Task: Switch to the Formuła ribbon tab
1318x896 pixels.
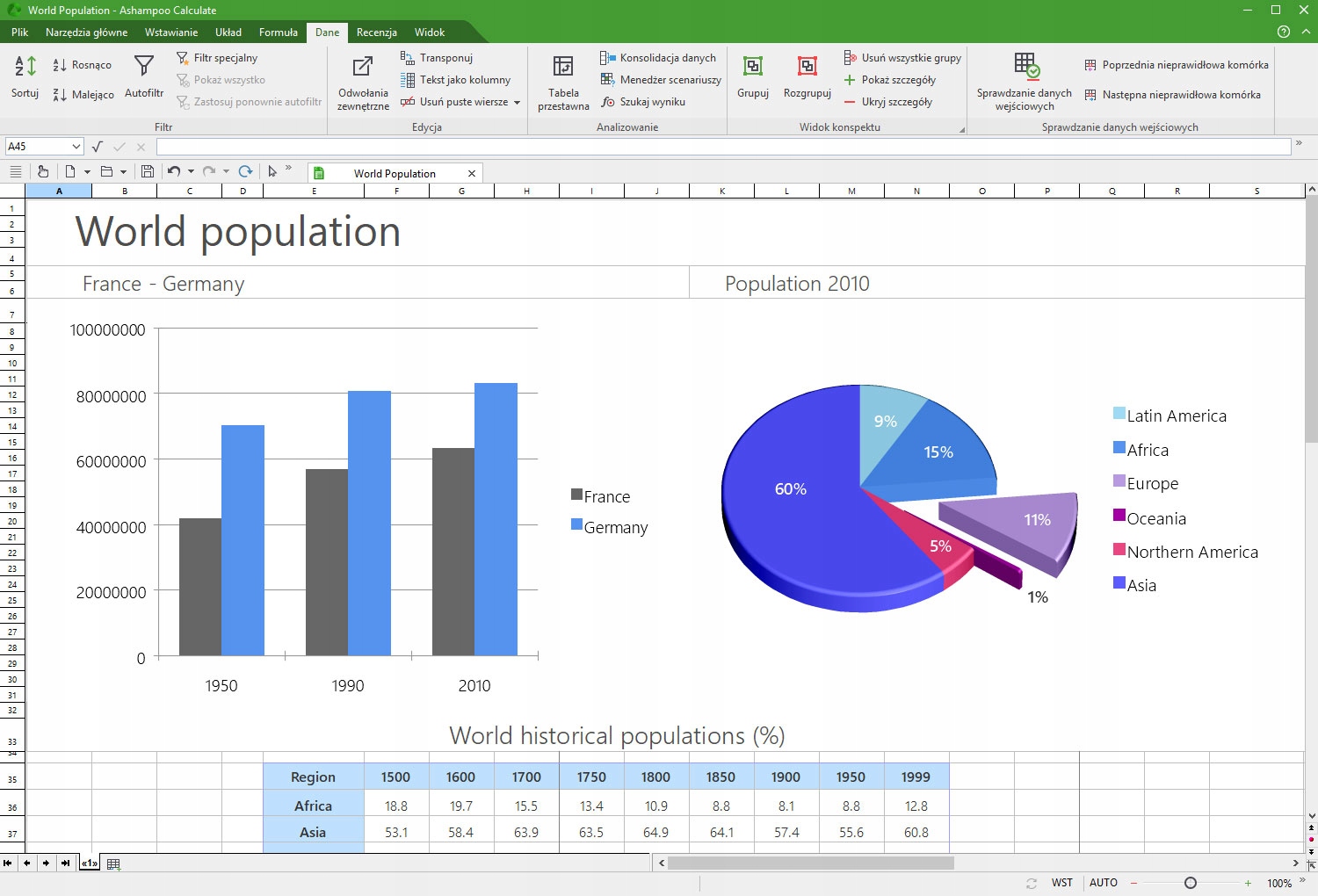Action: pyautogui.click(x=278, y=33)
